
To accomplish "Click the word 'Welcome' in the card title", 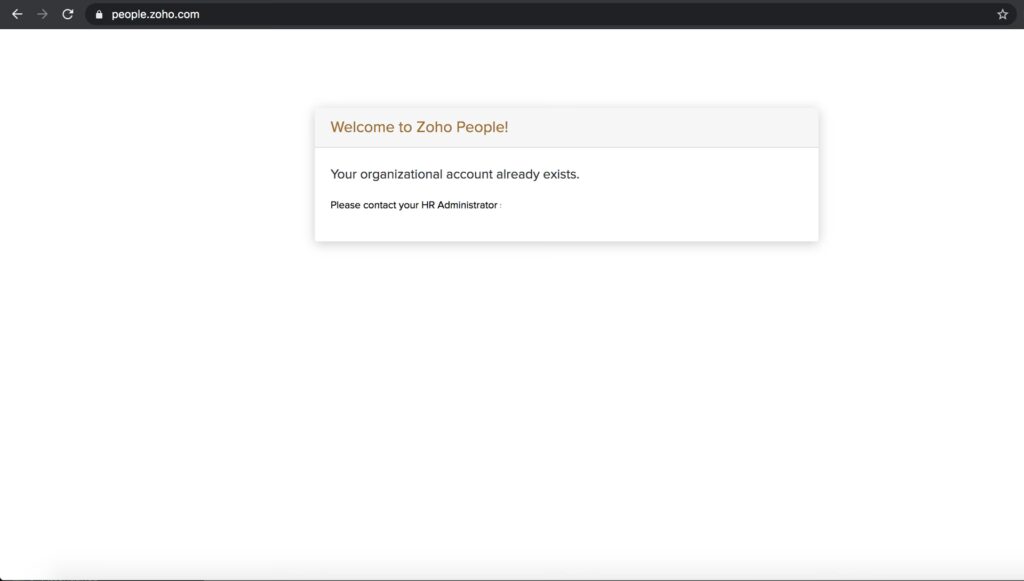I will [362, 127].
